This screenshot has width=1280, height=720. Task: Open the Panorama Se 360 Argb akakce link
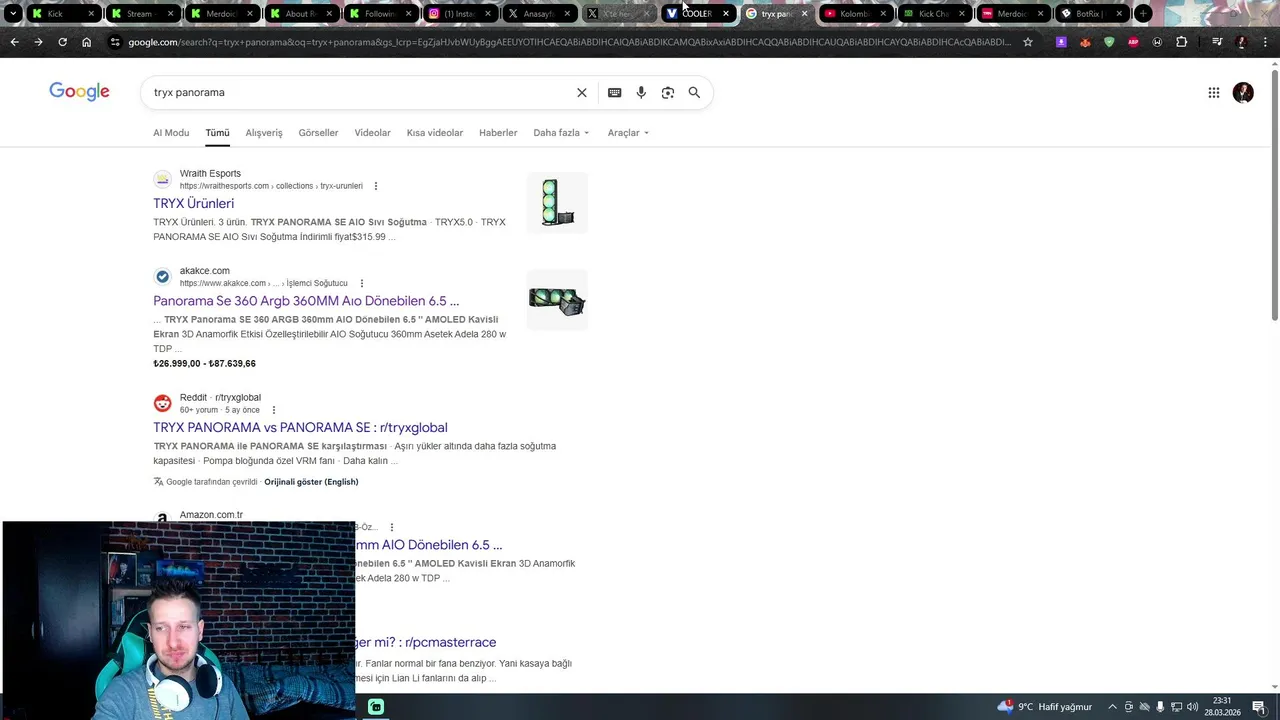pos(306,301)
